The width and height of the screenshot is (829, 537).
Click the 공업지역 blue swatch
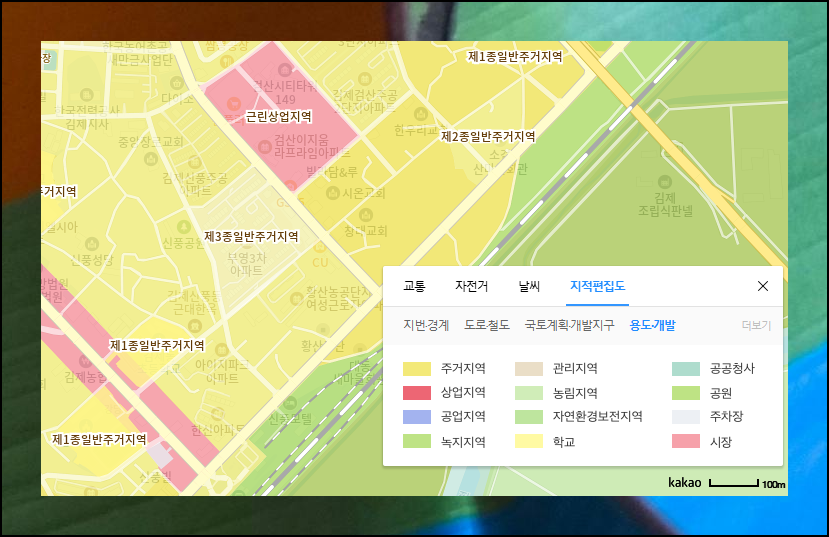417,416
